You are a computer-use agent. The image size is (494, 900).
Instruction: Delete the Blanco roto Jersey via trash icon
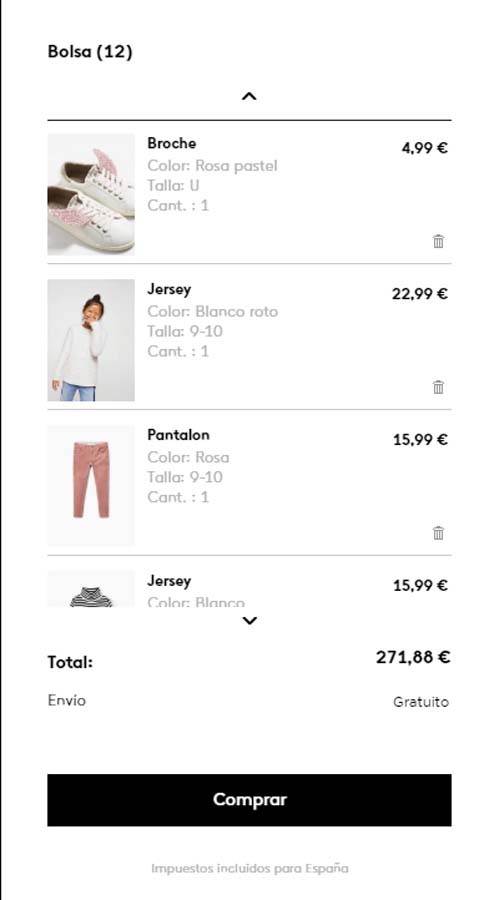coord(438,387)
